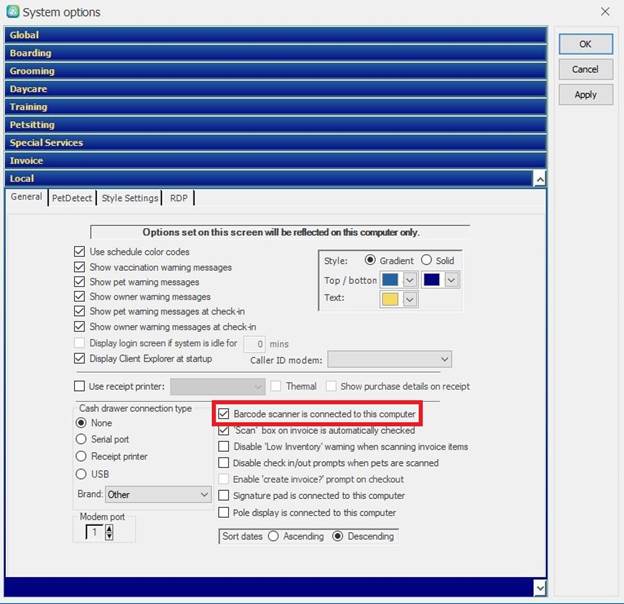This screenshot has width=624, height=604.
Task: Choose USB cash drawer connection
Action: pyautogui.click(x=82, y=474)
